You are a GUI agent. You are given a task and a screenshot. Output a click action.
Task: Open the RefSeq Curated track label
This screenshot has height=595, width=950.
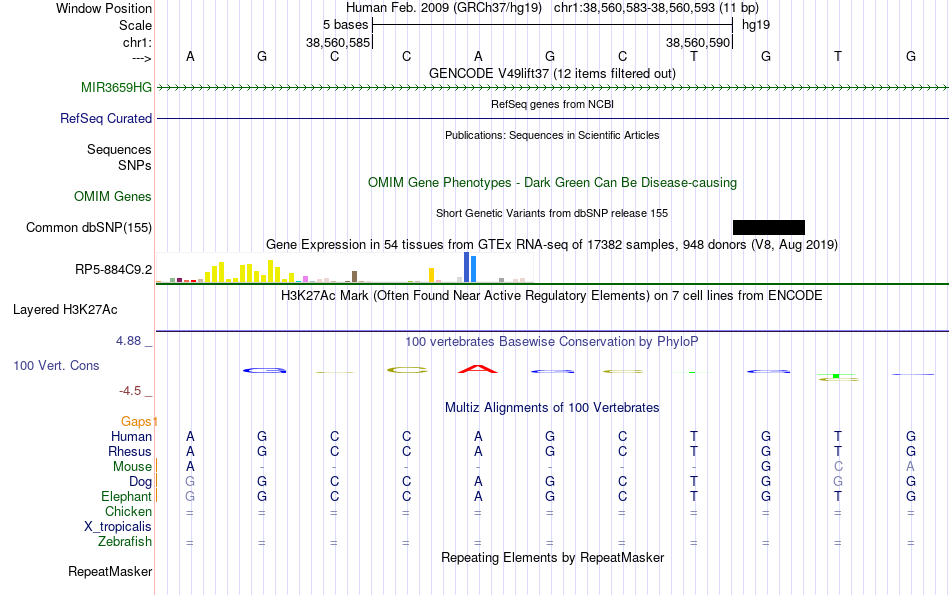click(x=106, y=119)
